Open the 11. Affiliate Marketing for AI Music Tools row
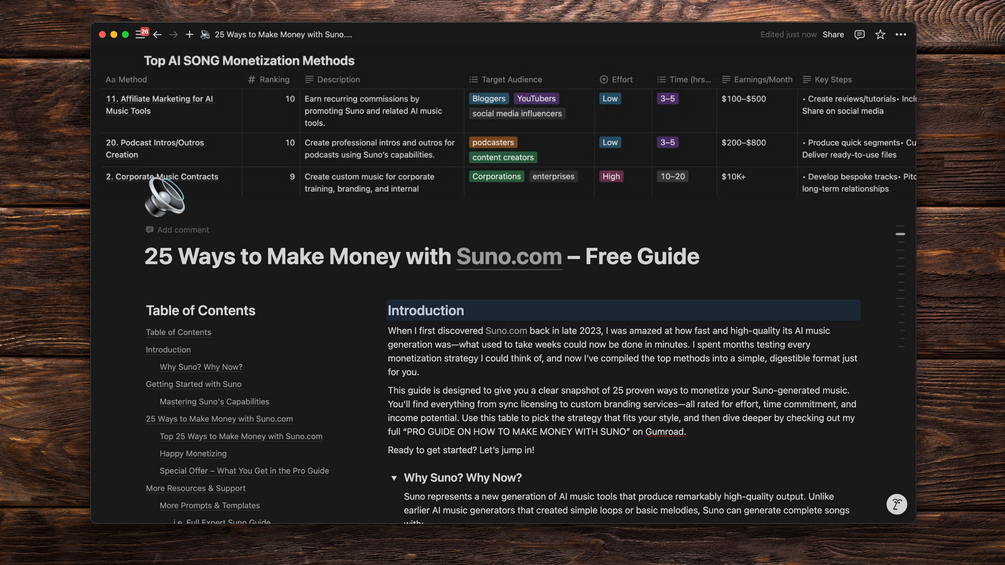Viewport: 1005px width, 565px height. pyautogui.click(x=159, y=104)
